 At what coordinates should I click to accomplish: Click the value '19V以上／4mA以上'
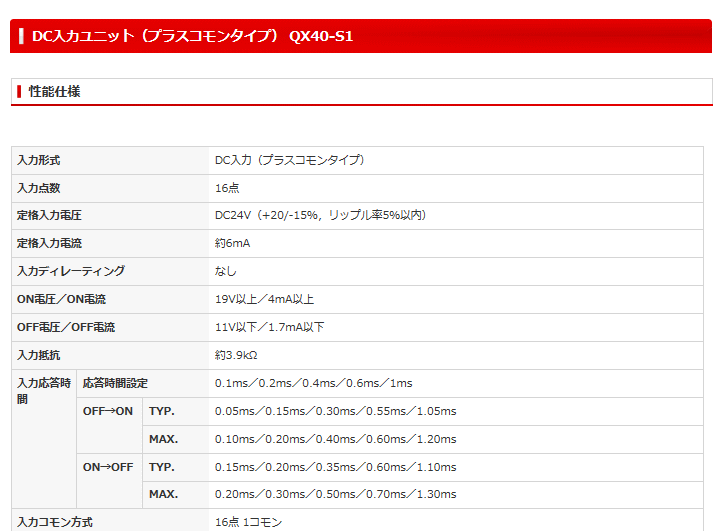(264, 299)
